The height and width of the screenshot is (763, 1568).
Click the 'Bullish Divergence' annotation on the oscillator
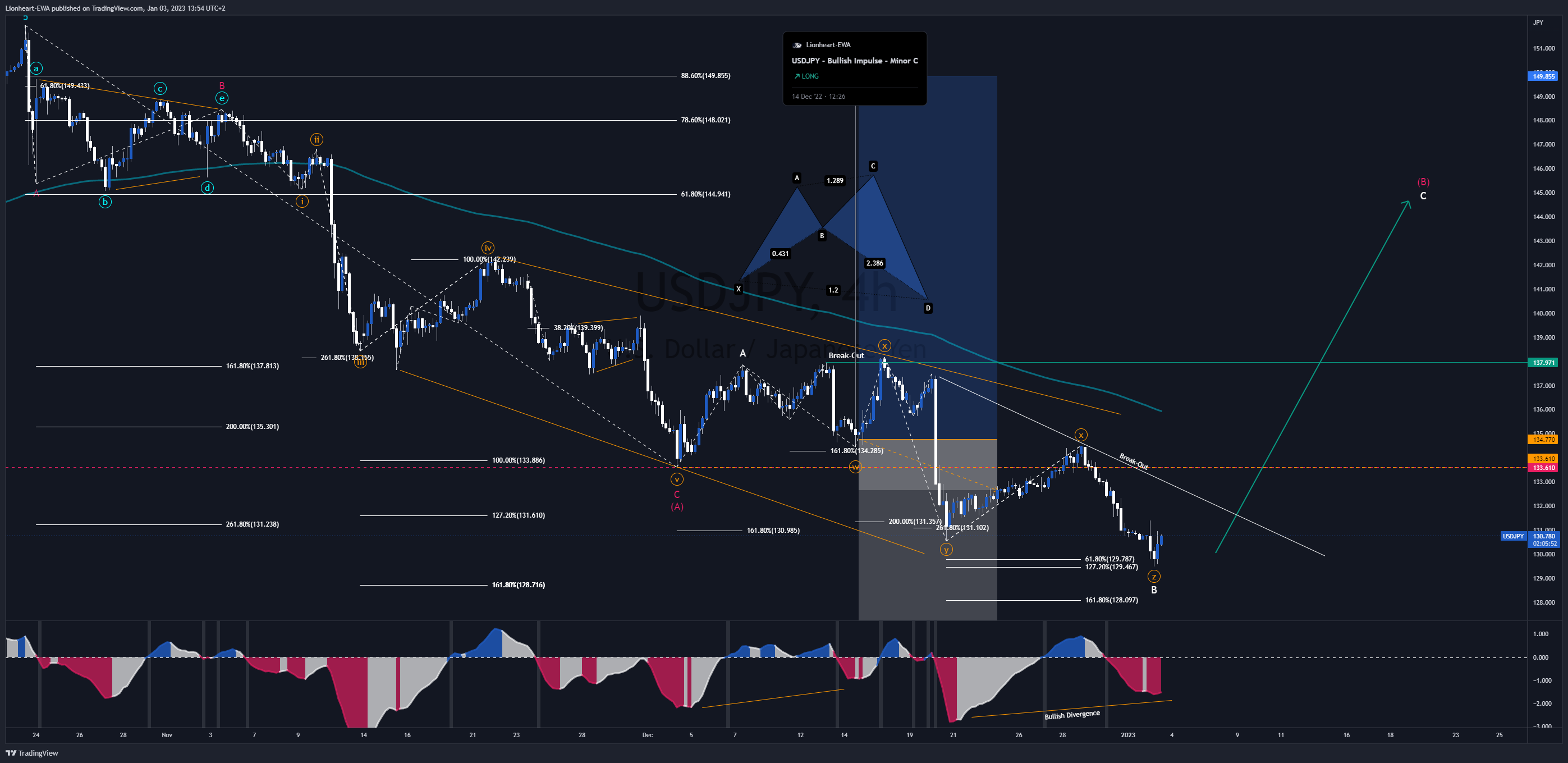[1072, 715]
